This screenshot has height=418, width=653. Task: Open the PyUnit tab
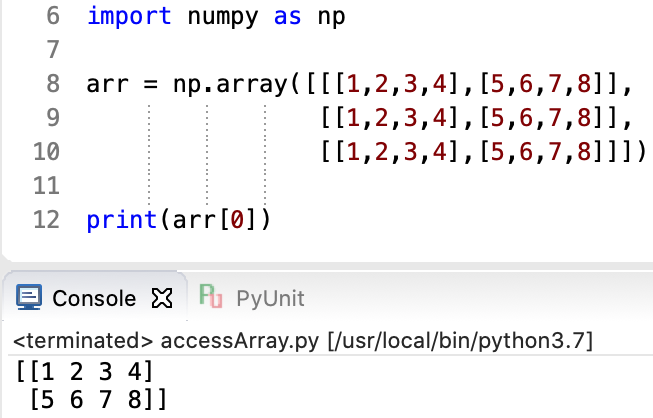point(269,298)
